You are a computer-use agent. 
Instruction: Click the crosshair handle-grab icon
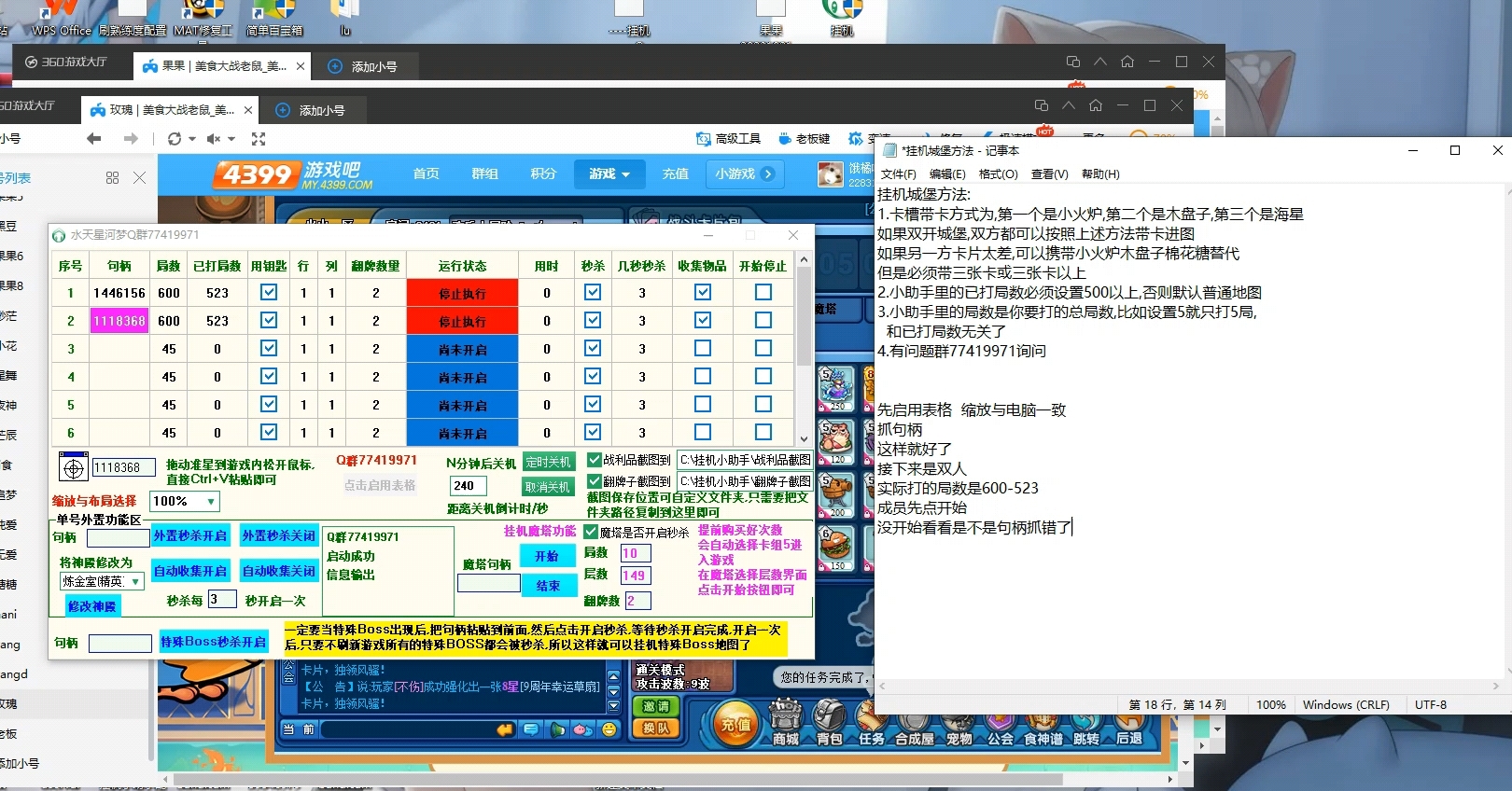74,467
